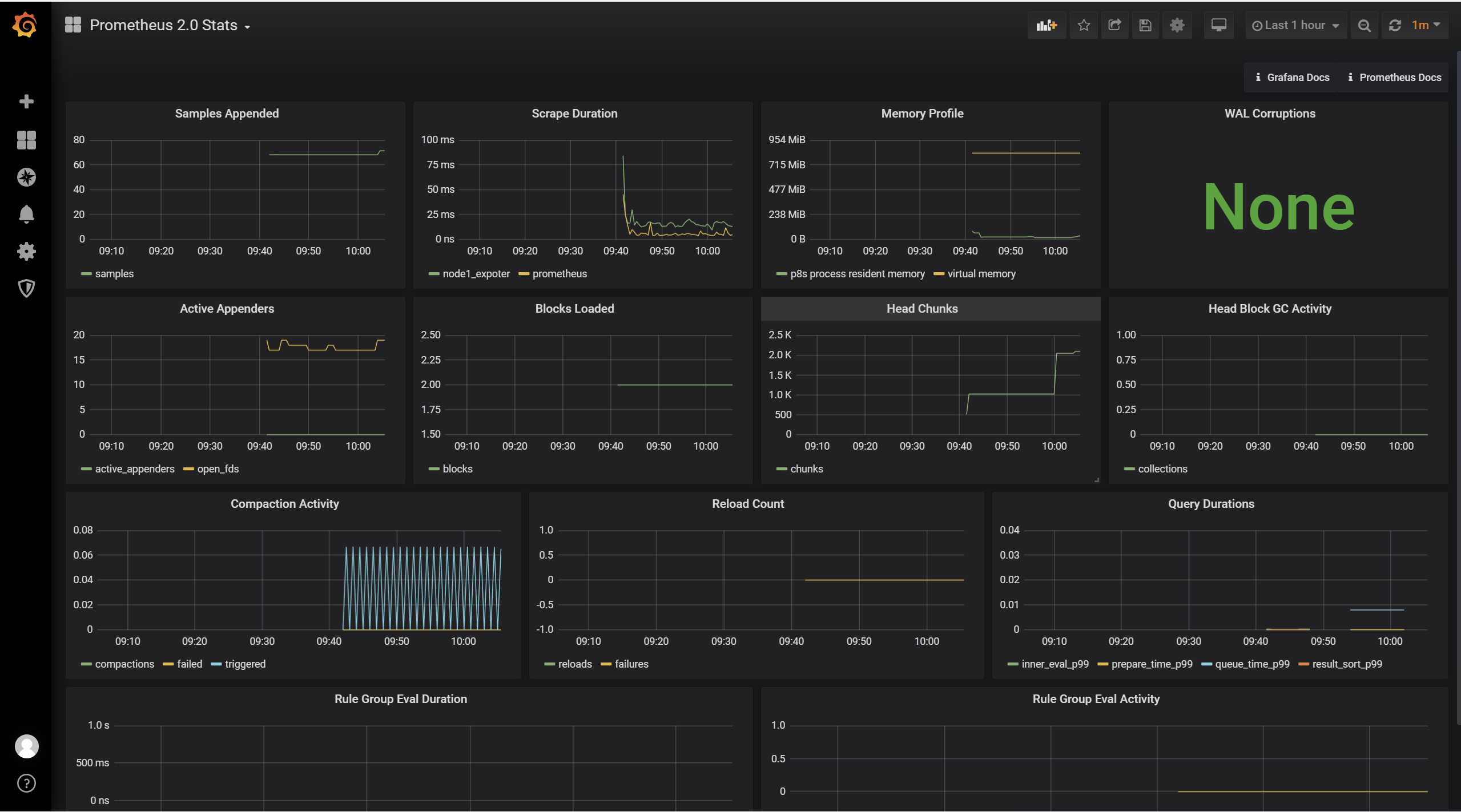Toggle the chunks legend series

click(x=806, y=469)
